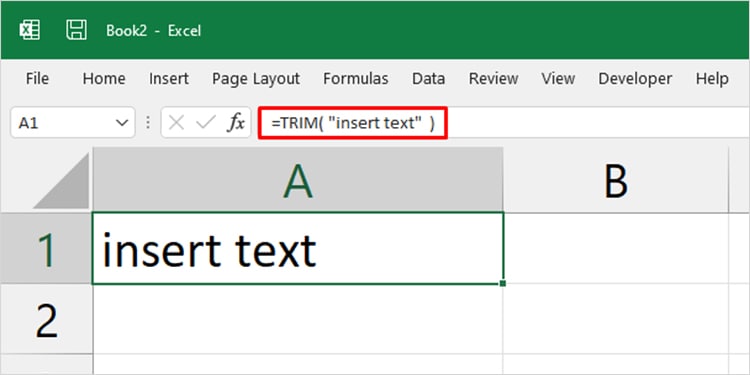Switch to the Data tab
The image size is (750, 375).
[429, 78]
